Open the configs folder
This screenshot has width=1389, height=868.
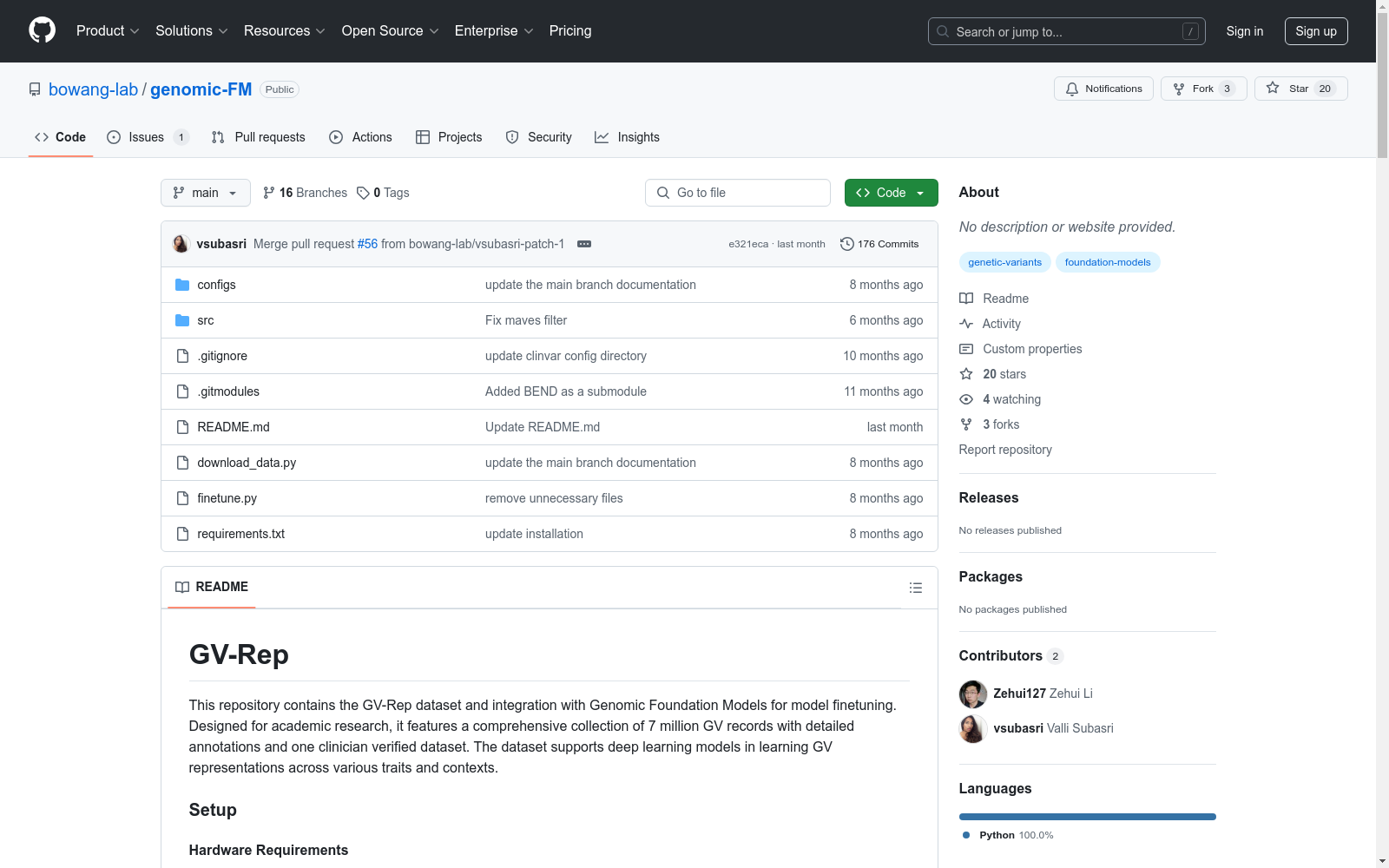tap(216, 285)
